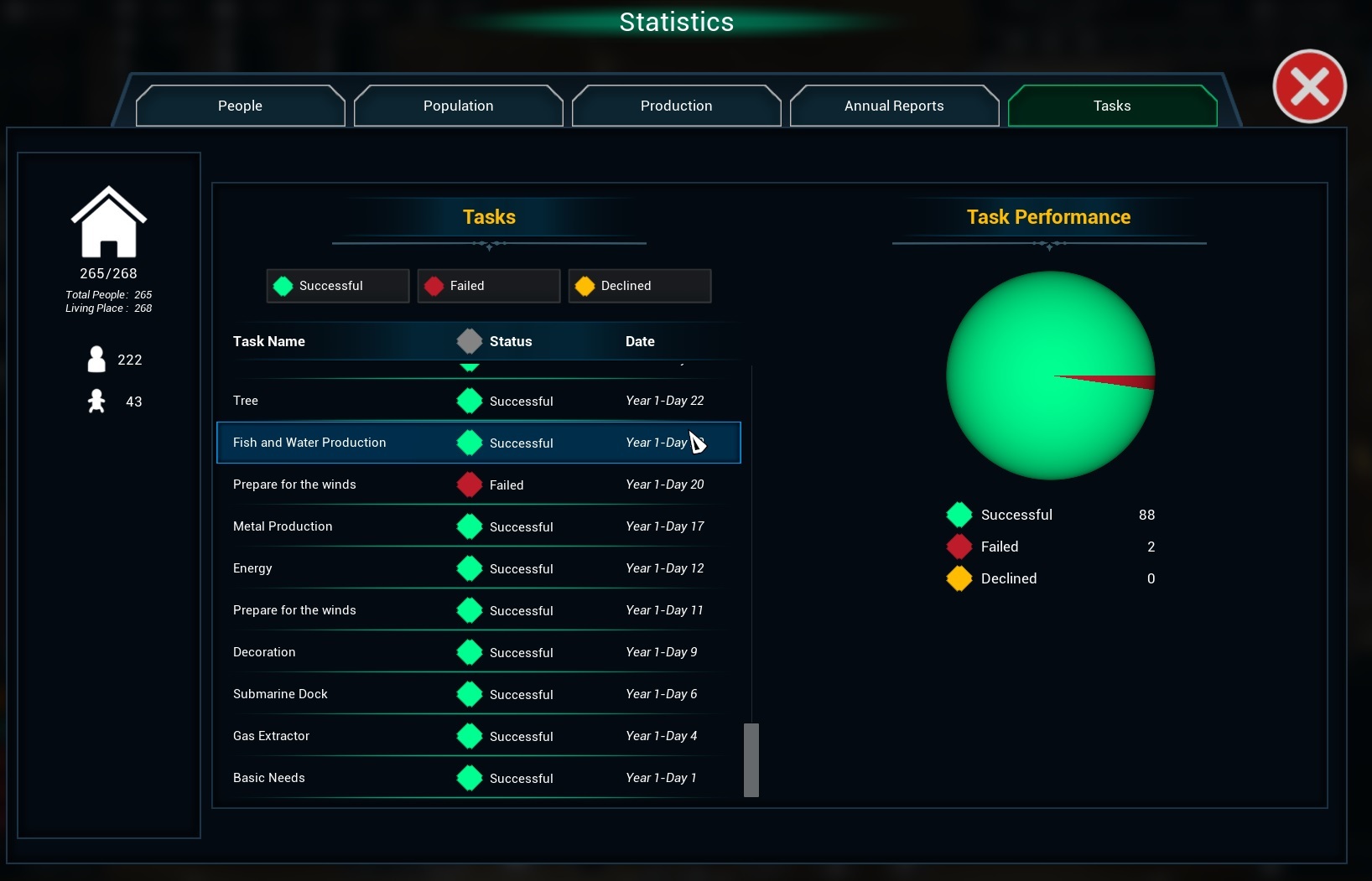Switch to the Annual Reports tab
The width and height of the screenshot is (1372, 881).
point(894,106)
